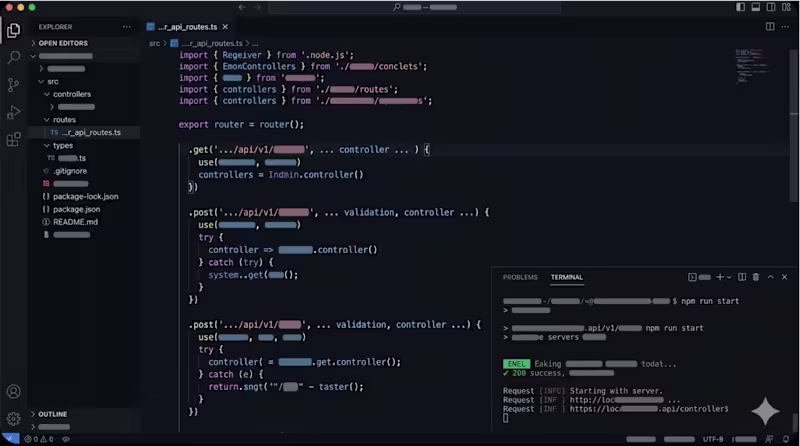Click the remote window status indicator
The image size is (800, 446).
(10, 439)
